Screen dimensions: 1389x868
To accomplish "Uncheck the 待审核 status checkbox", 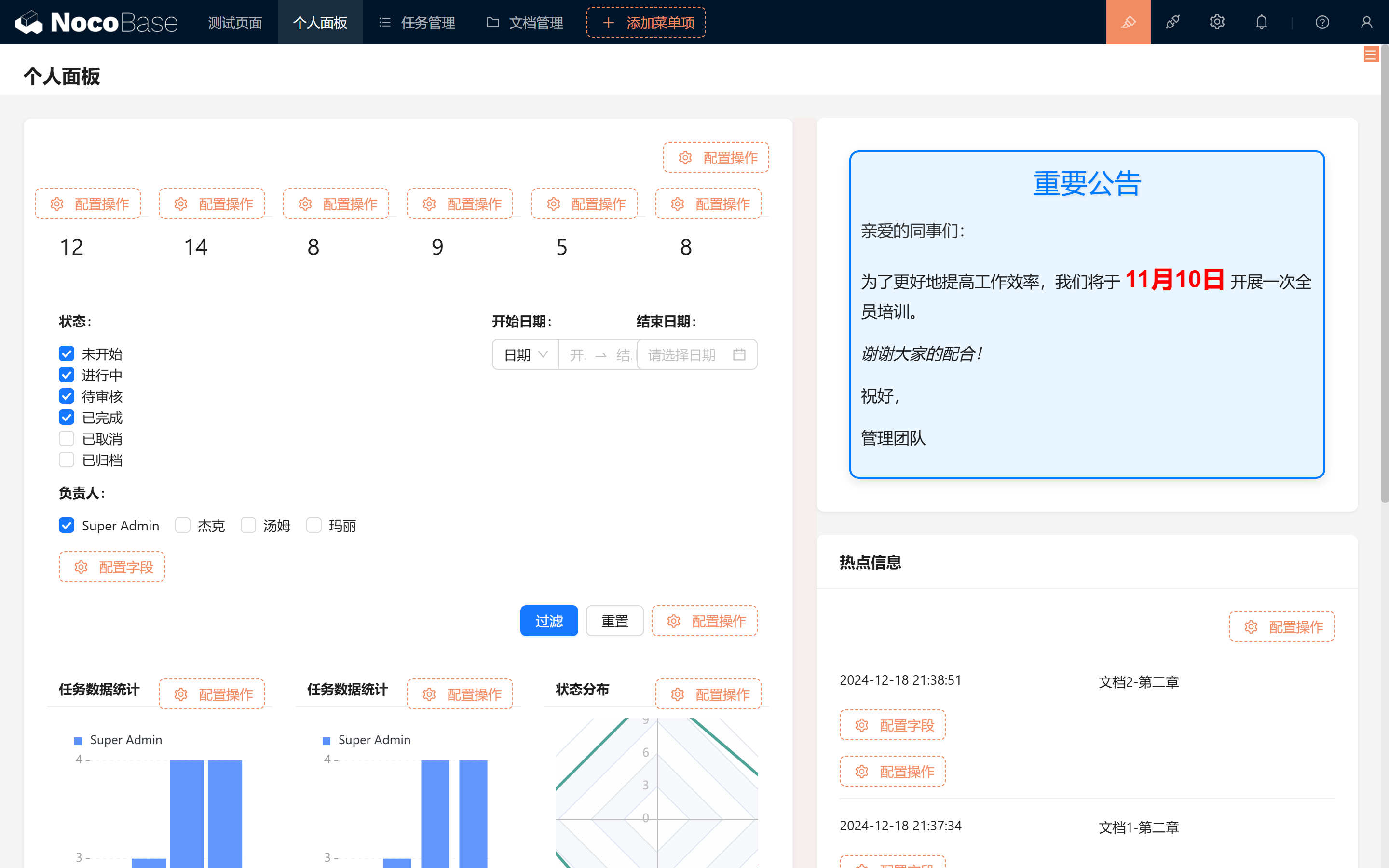I will click(x=67, y=396).
